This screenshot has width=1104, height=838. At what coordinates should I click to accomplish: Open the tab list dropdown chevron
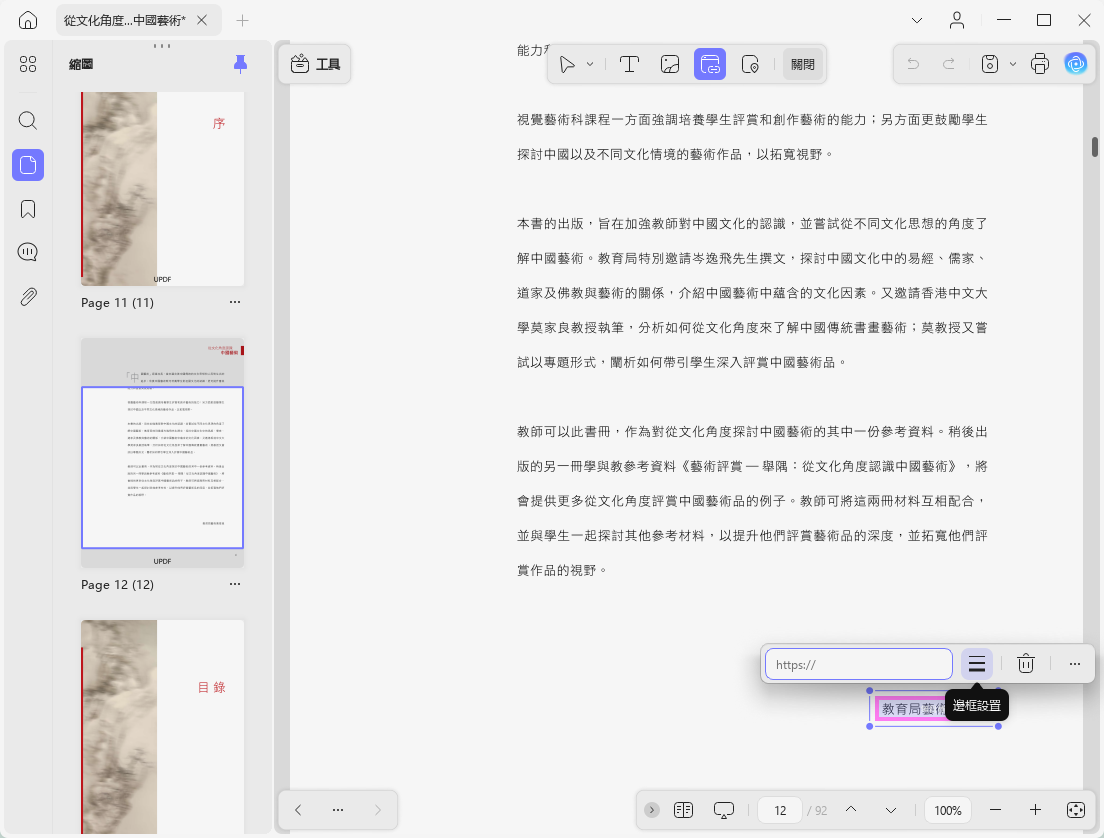pos(917,20)
